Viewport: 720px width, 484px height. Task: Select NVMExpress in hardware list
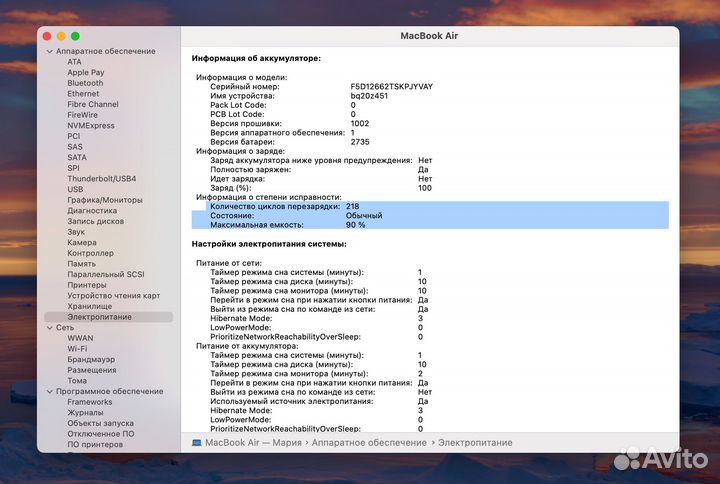point(91,125)
